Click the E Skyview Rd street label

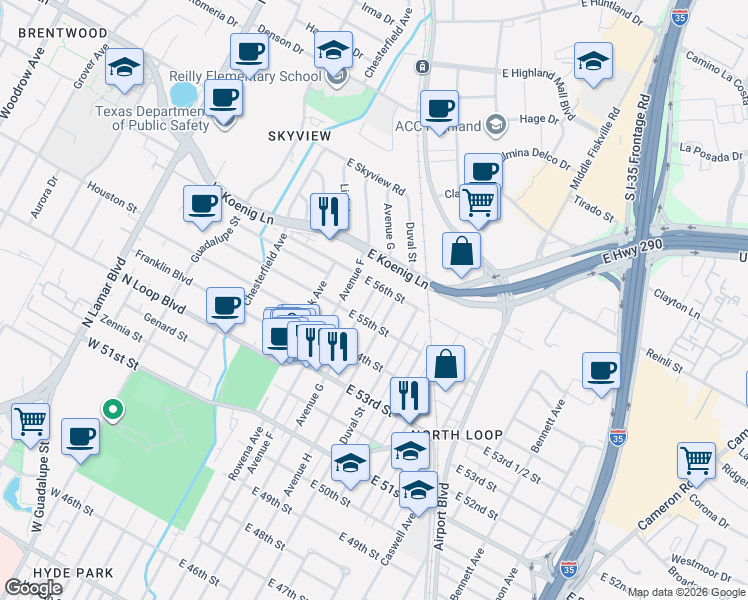click(376, 177)
